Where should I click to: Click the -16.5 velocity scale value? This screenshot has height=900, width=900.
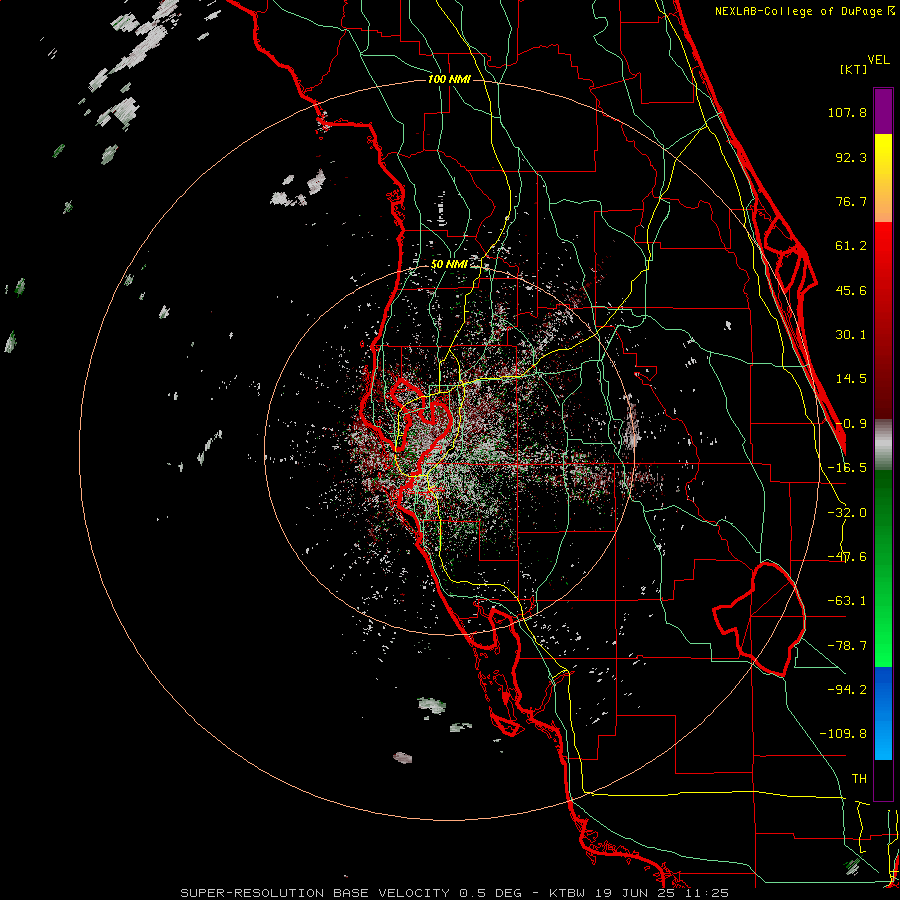pos(847,468)
